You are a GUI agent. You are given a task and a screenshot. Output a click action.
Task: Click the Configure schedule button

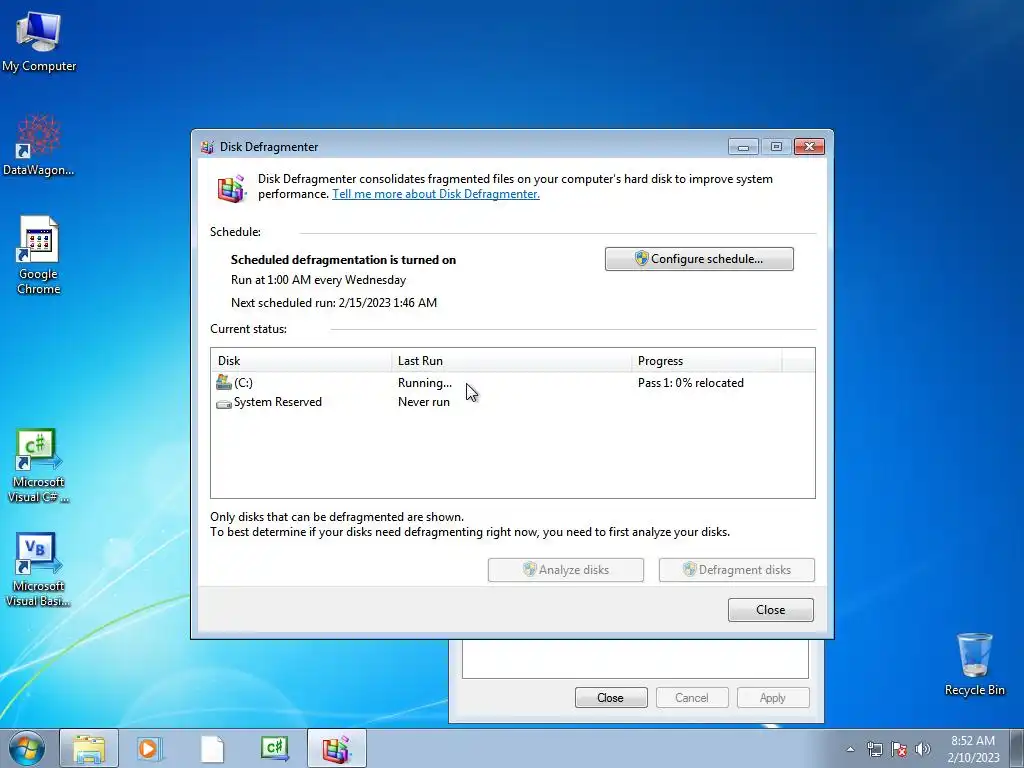699,259
